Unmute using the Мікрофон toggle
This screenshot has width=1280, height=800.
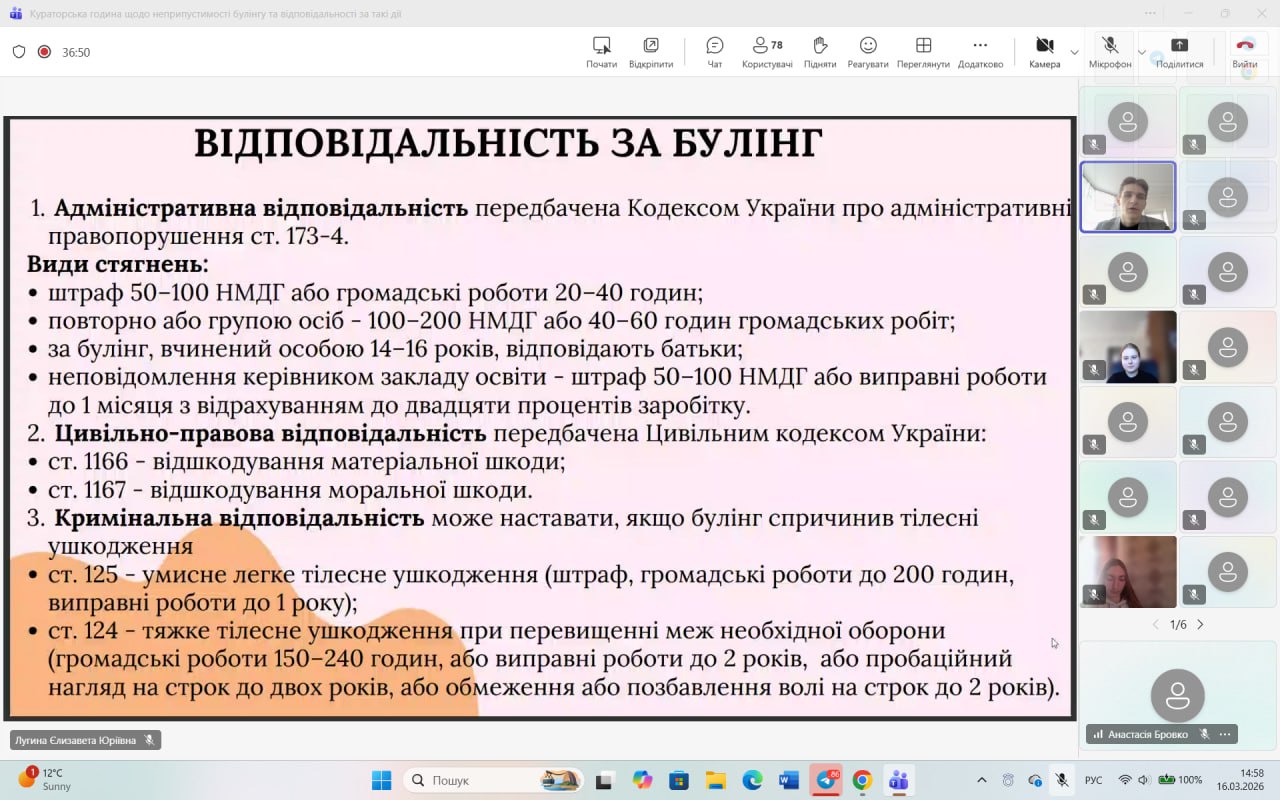pyautogui.click(x=1109, y=52)
